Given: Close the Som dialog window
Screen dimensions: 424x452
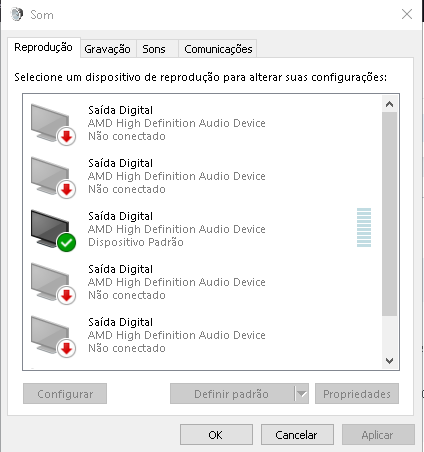Looking at the screenshot, I should [x=407, y=14].
